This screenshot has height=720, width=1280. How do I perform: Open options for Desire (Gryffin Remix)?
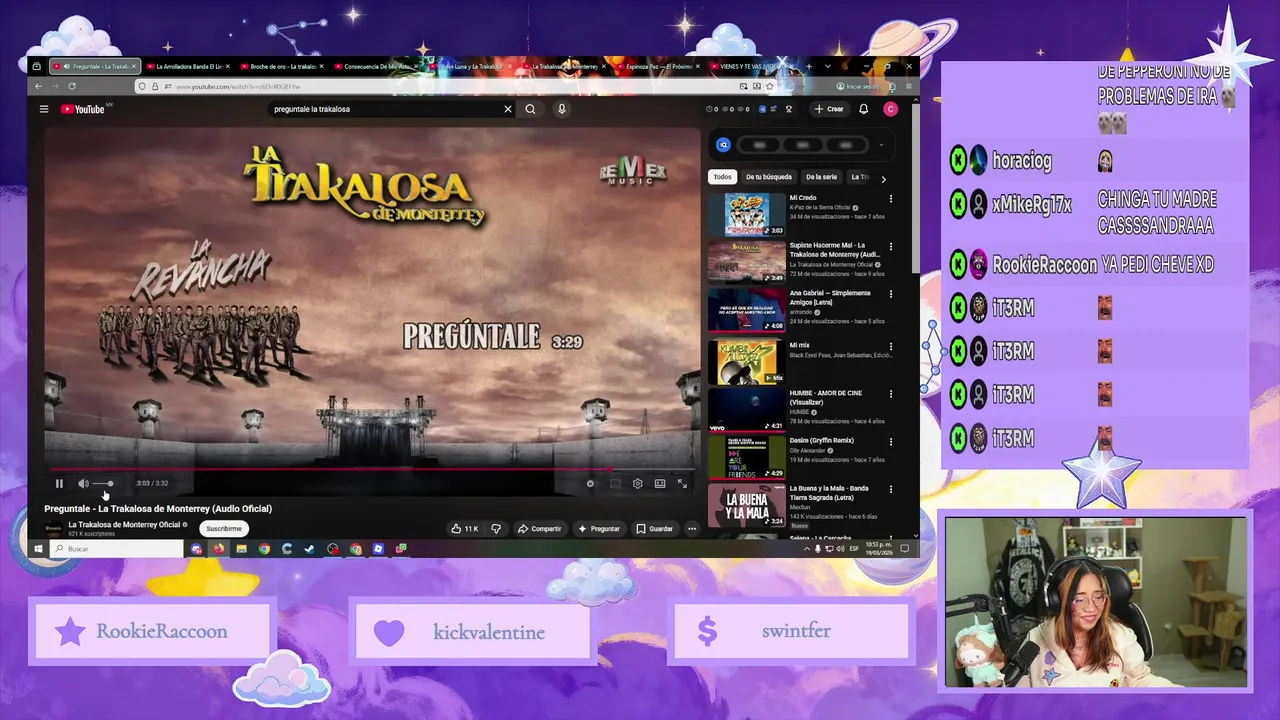click(x=891, y=441)
